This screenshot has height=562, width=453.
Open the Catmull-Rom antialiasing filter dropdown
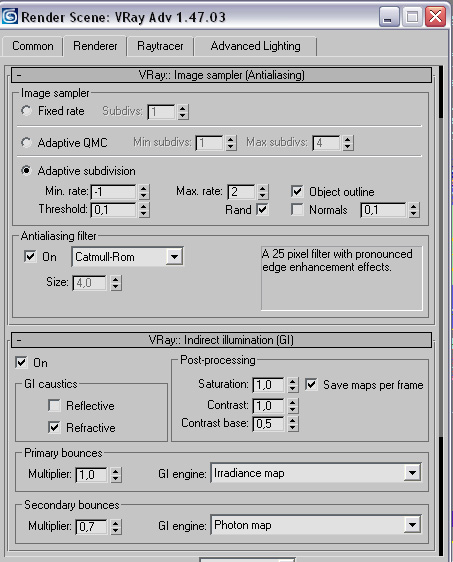174,257
